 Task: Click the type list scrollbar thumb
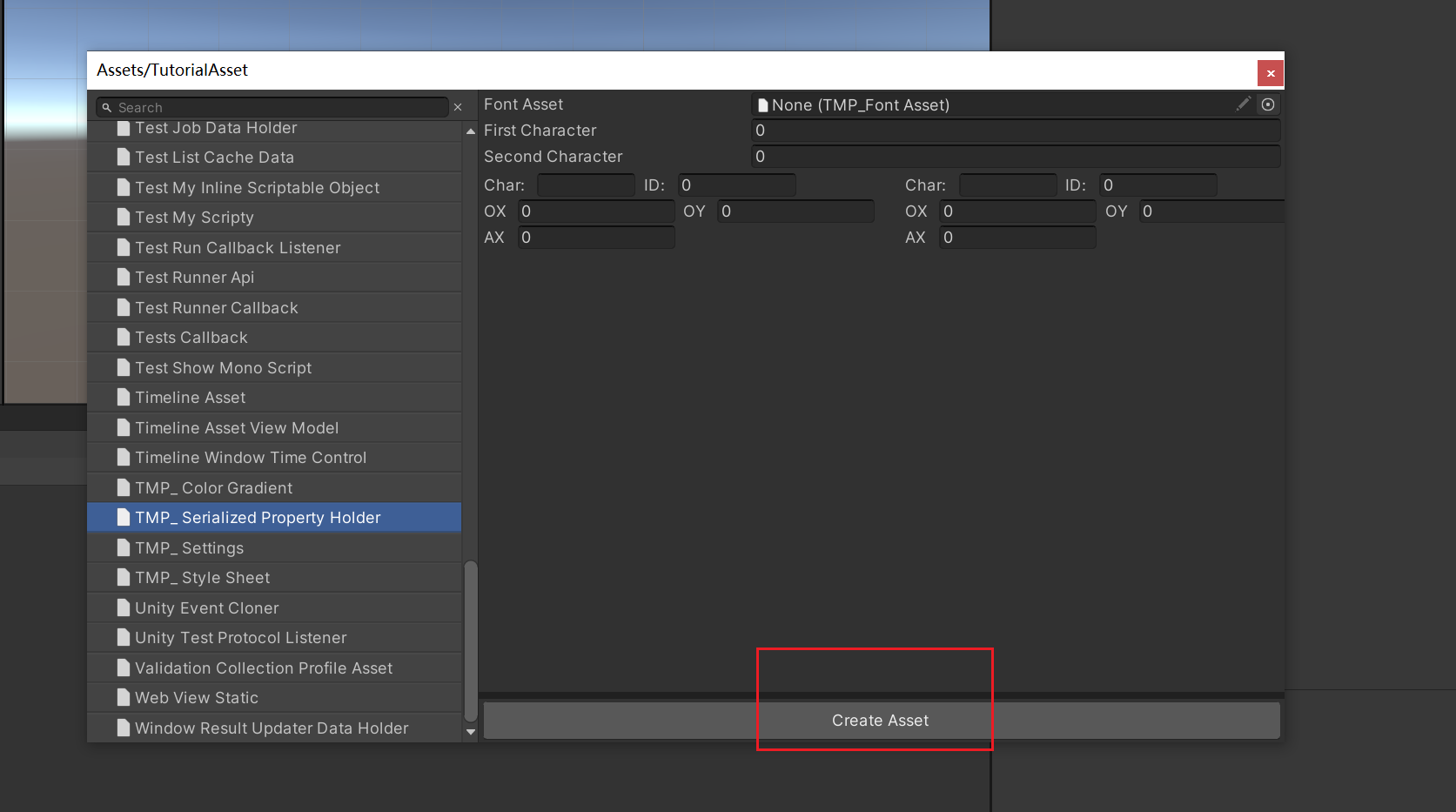471,641
